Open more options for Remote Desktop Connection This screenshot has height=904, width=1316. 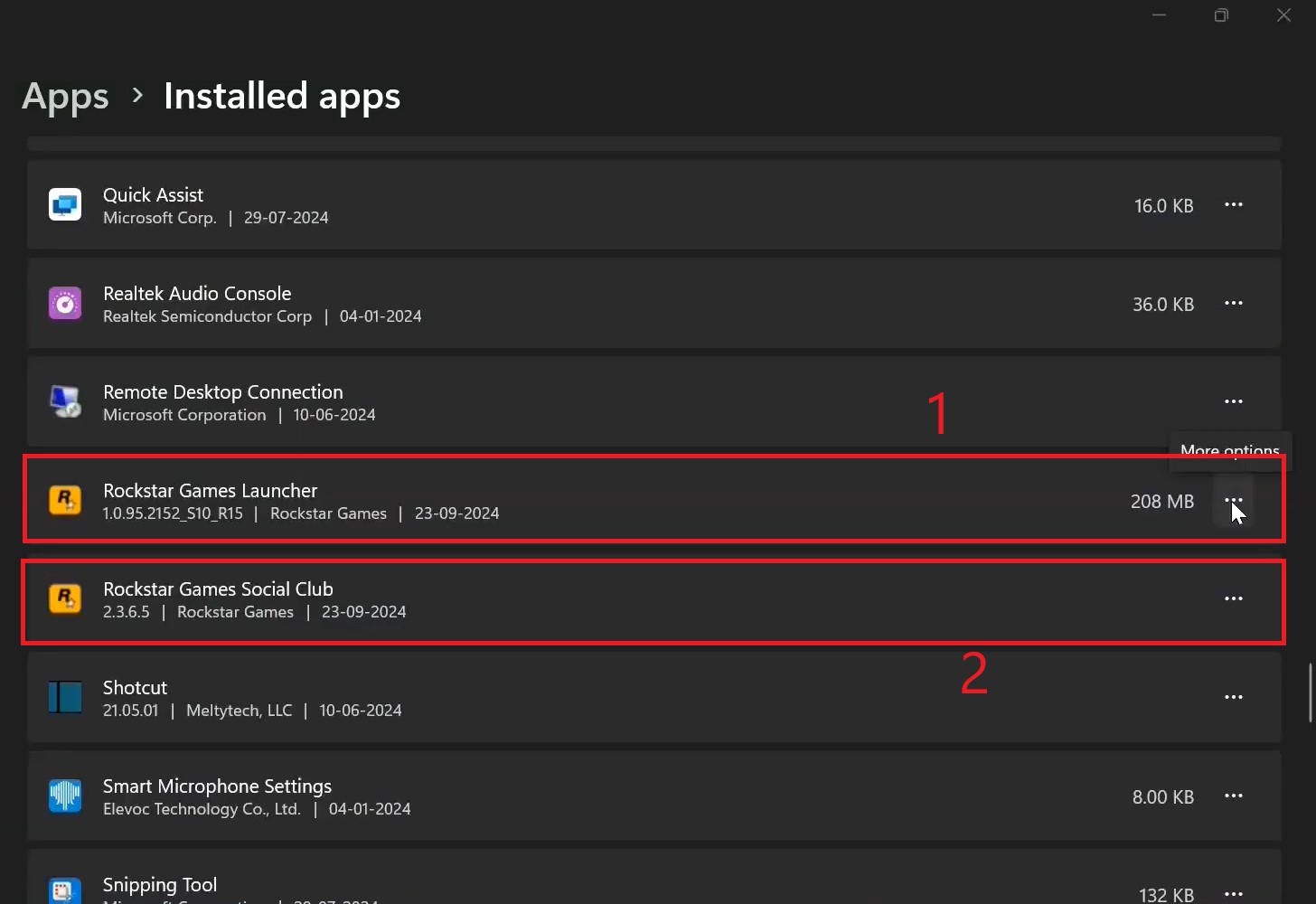[x=1233, y=401]
